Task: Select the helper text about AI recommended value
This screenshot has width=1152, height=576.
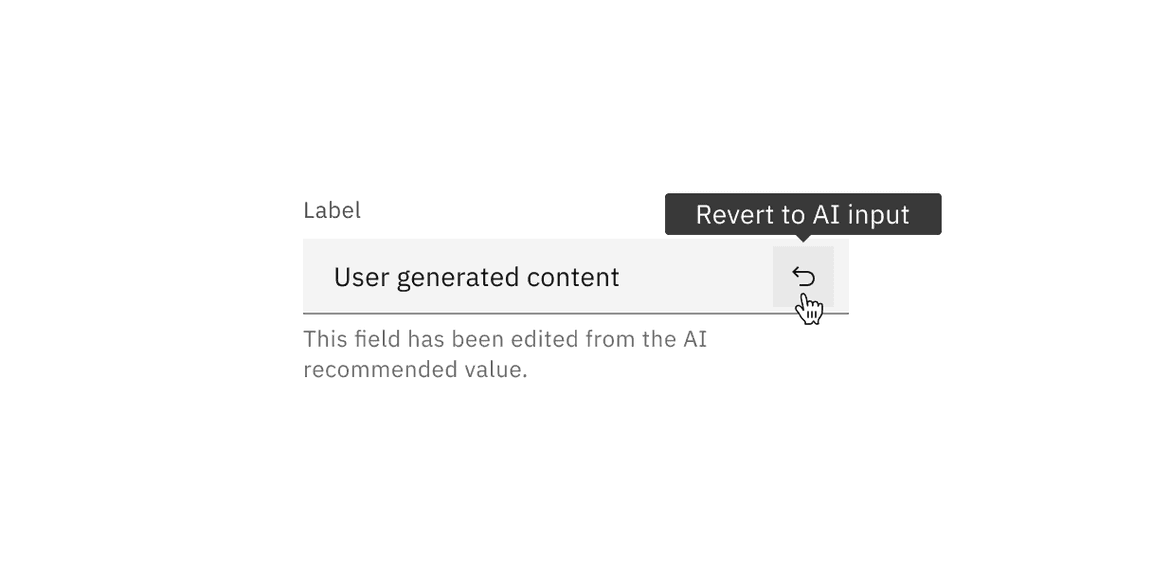Action: pos(505,353)
